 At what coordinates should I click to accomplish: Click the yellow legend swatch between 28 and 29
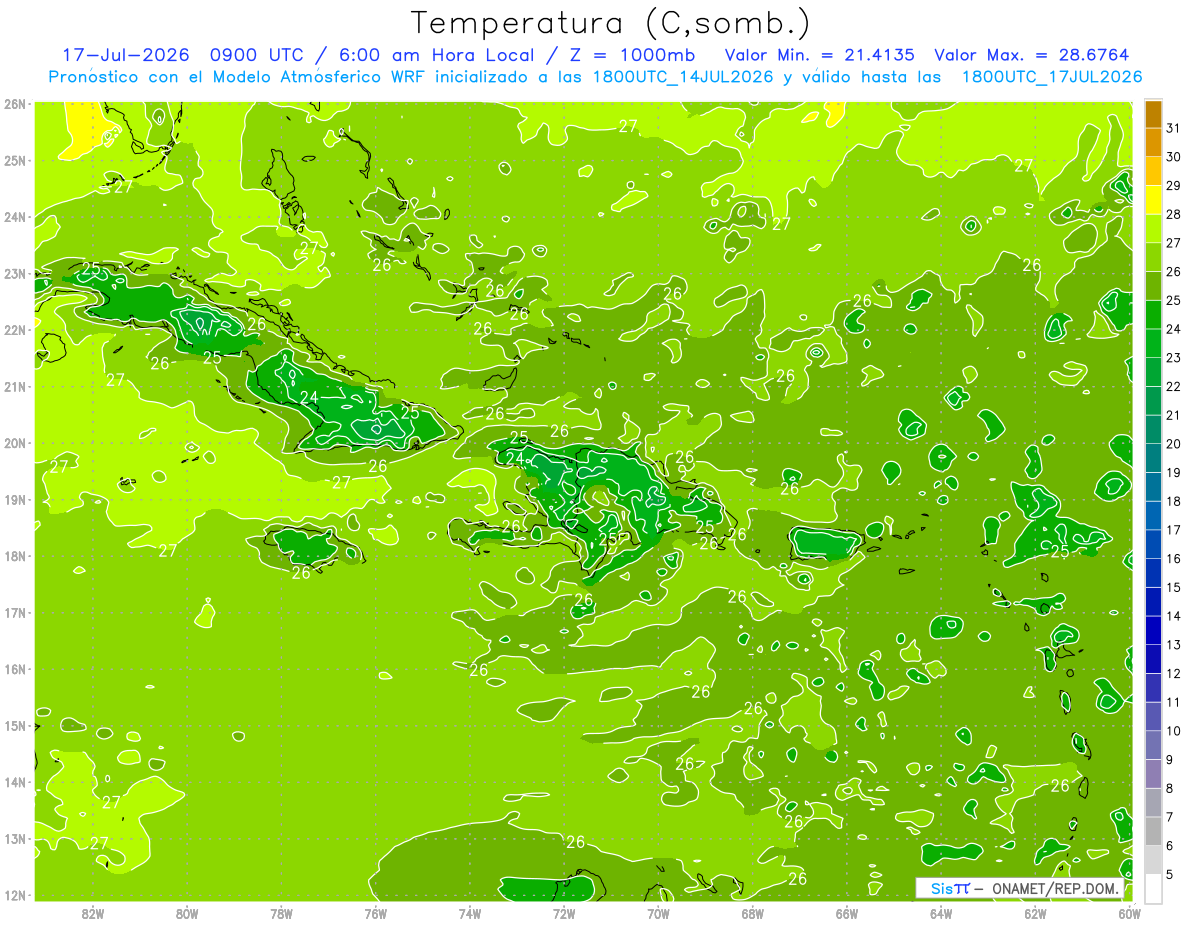point(1153,200)
